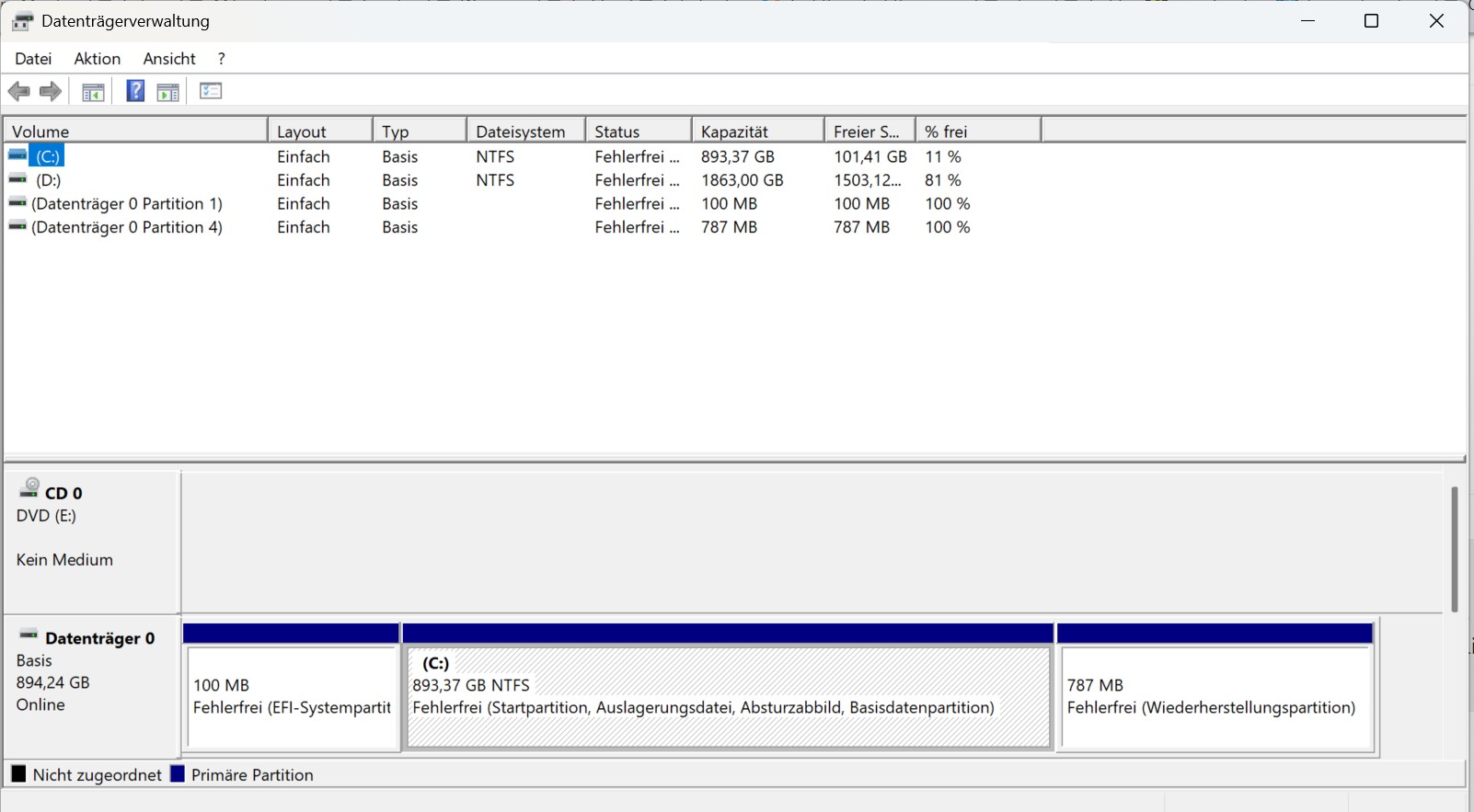The height and width of the screenshot is (812, 1474).
Task: Maximize the Datenträgerverwaltung window
Action: pos(1371,21)
